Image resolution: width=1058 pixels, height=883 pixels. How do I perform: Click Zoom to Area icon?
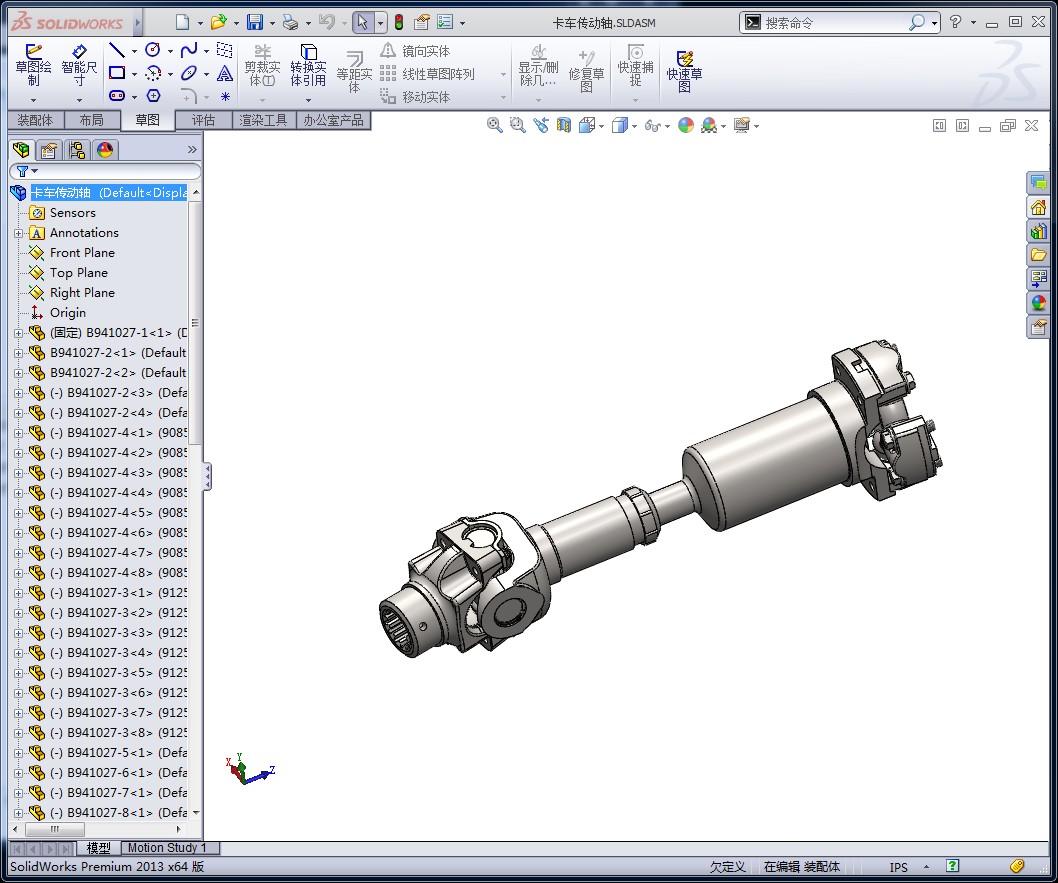(518, 125)
